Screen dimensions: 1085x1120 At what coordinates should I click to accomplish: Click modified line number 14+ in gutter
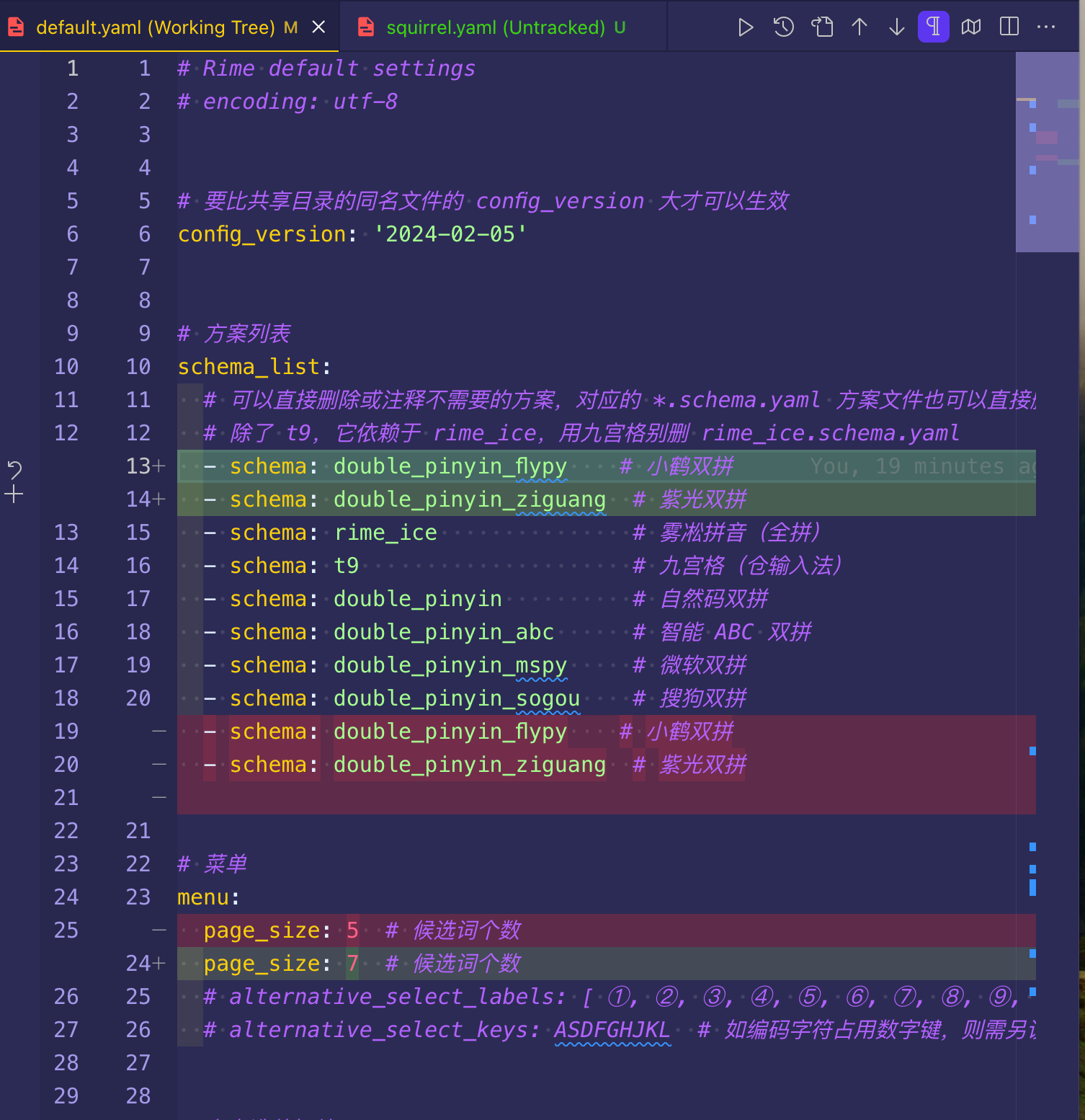[x=145, y=499]
